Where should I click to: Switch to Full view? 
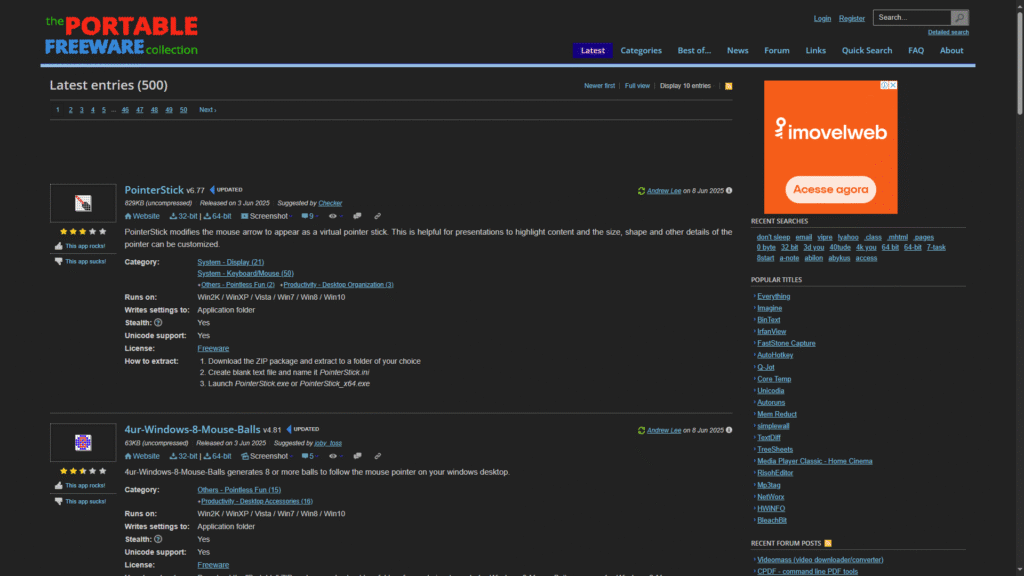(x=637, y=86)
